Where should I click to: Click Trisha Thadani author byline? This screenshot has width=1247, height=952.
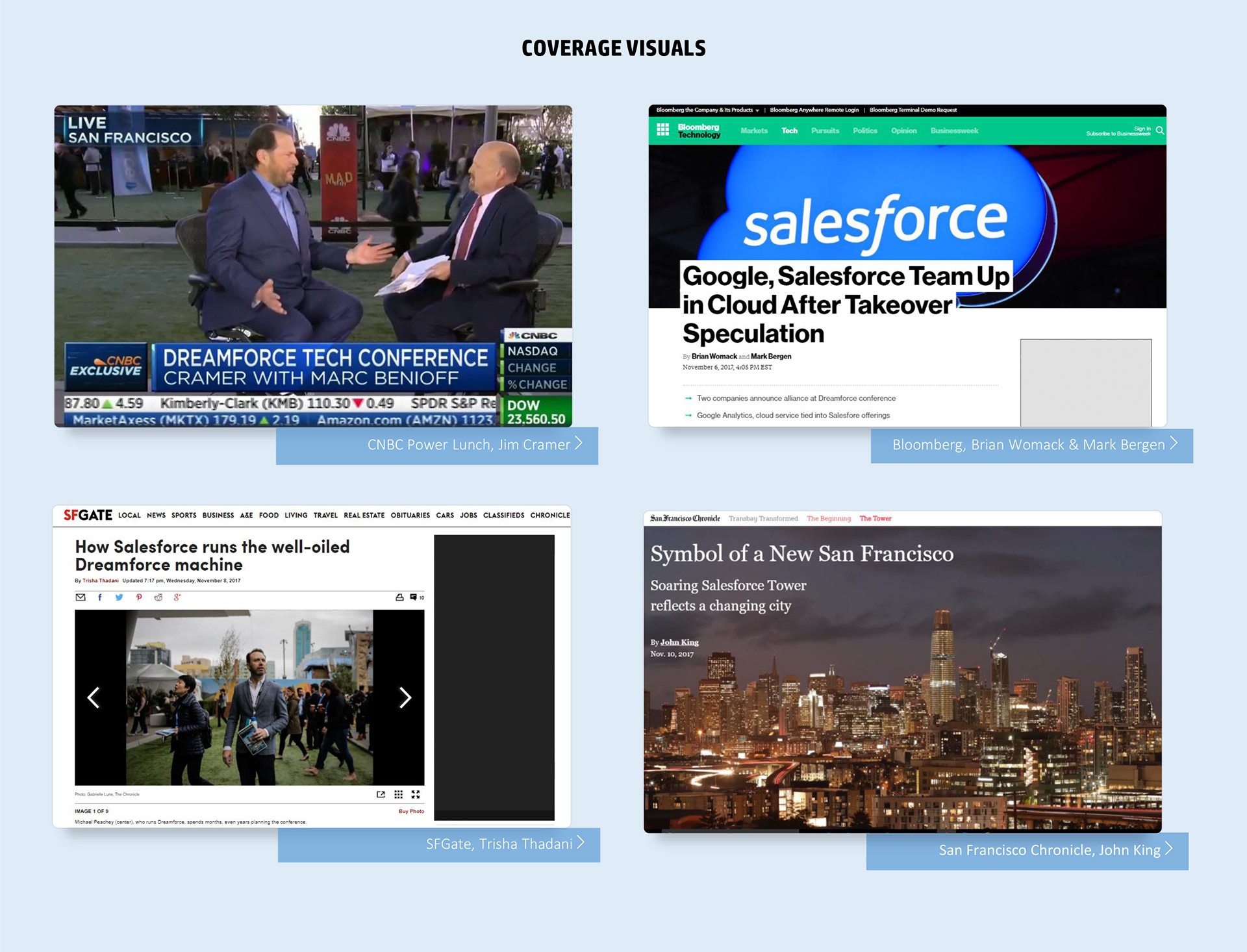tap(101, 581)
